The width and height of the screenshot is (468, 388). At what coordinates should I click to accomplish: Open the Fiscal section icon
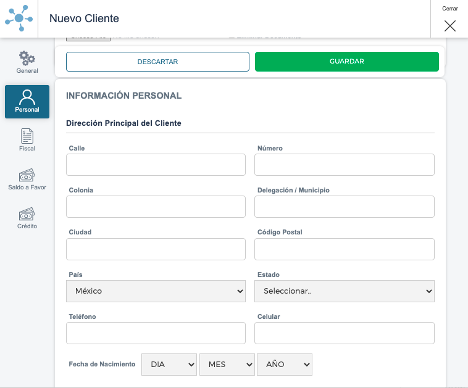(27, 140)
